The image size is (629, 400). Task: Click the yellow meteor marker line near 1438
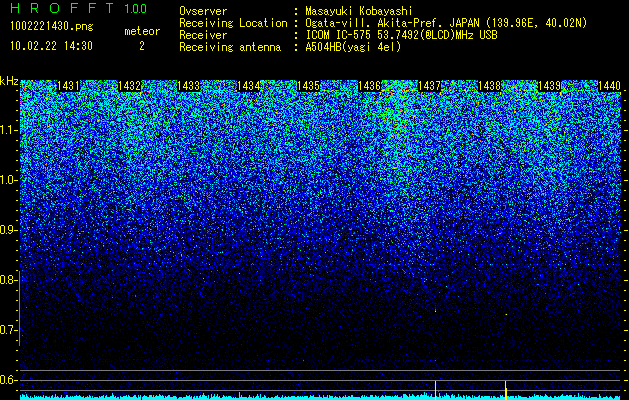pos(505,390)
